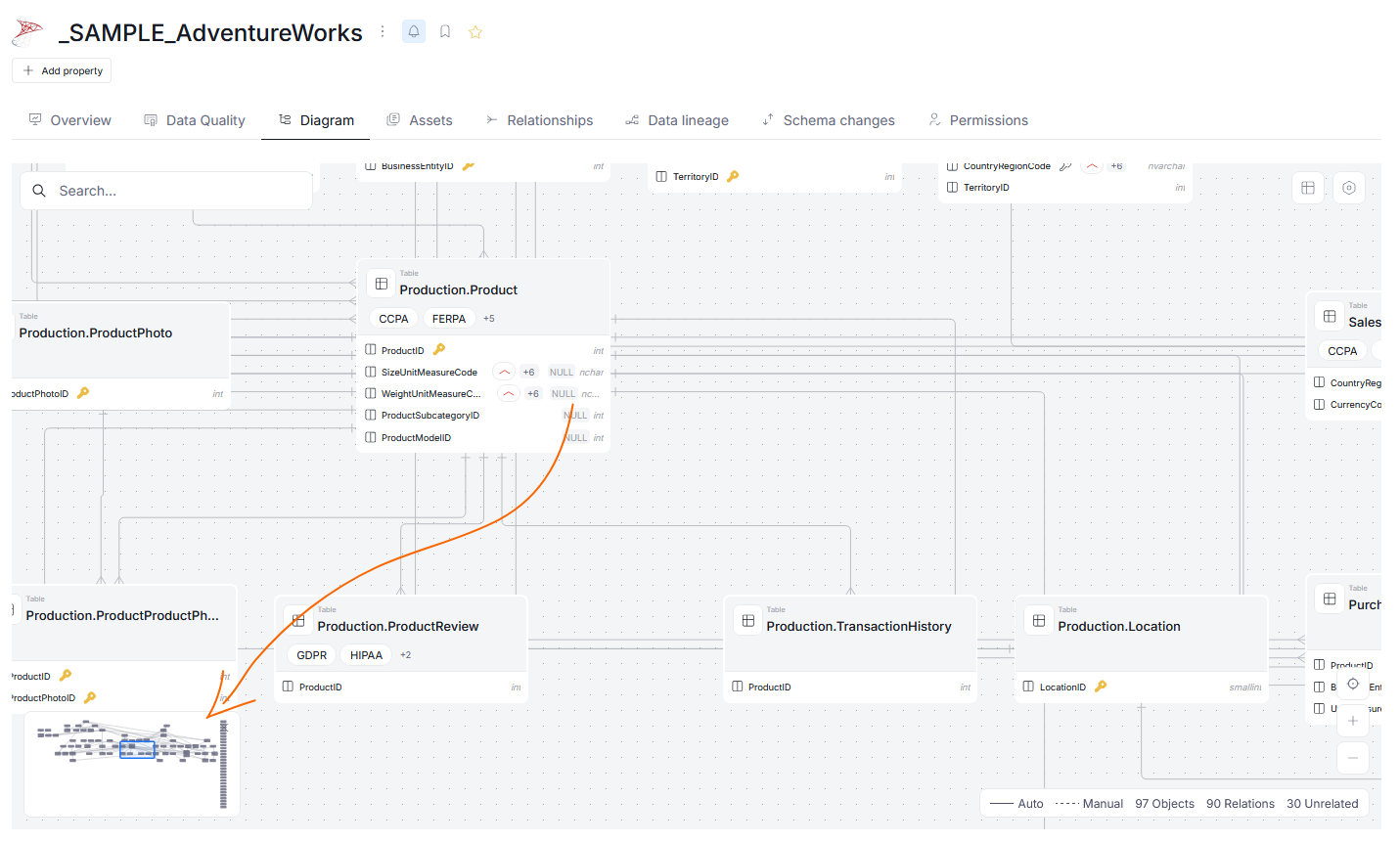Image resolution: width=1400 pixels, height=843 pixels.
Task: Select the Production.ProductPhoto table title
Action: click(96, 333)
